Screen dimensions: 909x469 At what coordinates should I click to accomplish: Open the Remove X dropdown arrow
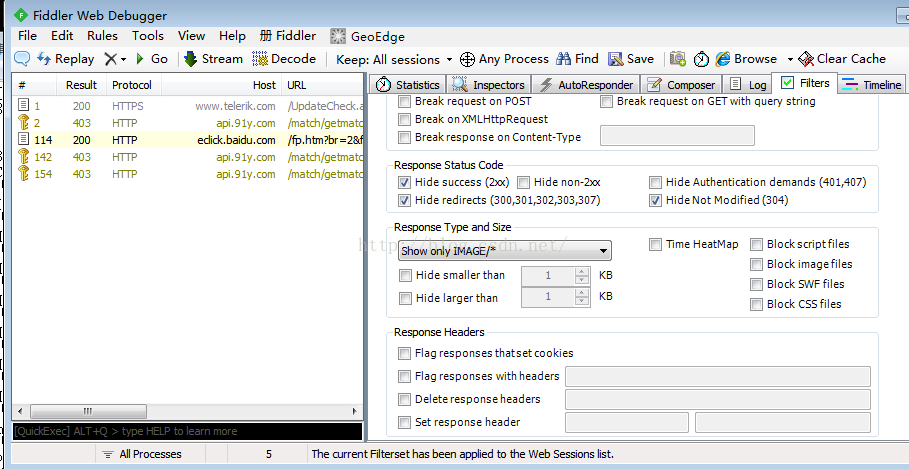point(123,59)
